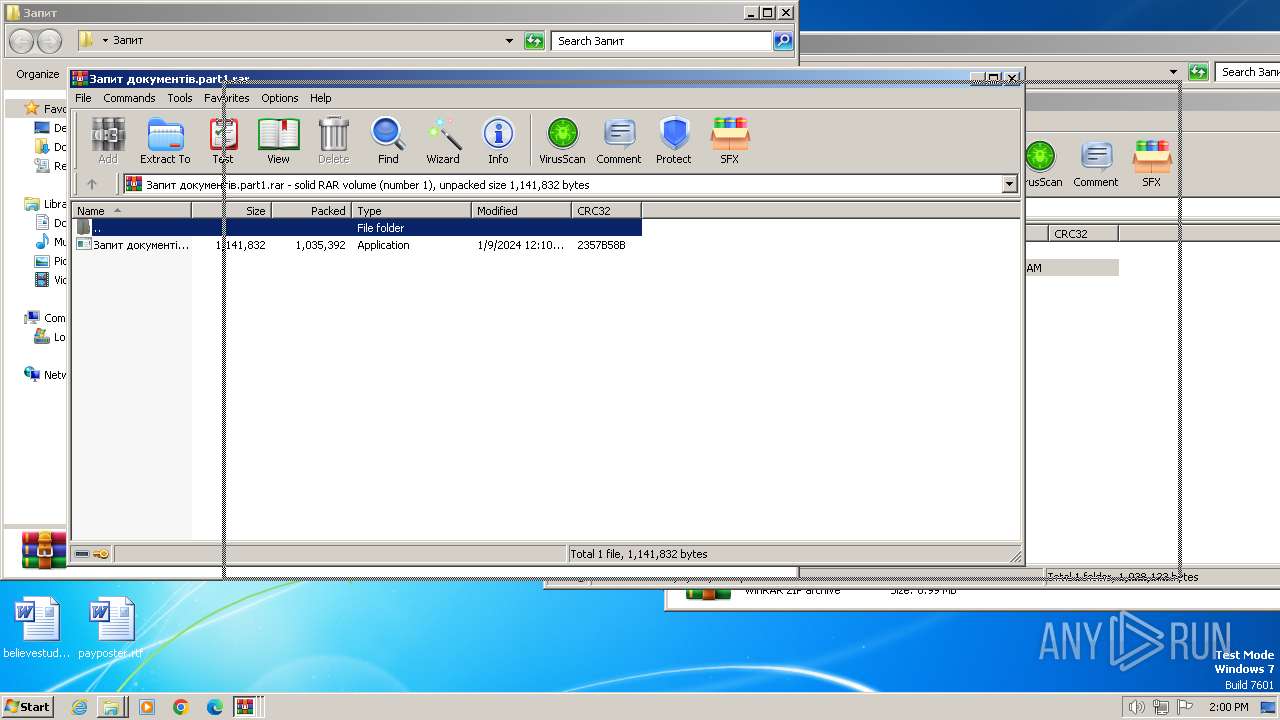Image resolution: width=1280 pixels, height=720 pixels.
Task: Open Extract To tool
Action: coord(165,140)
